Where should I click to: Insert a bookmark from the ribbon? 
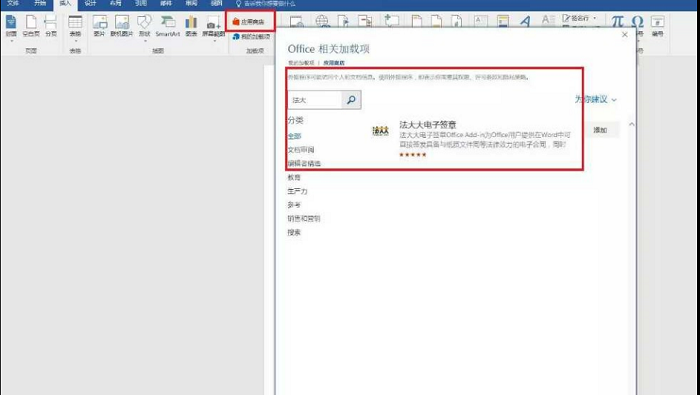(x=343, y=21)
